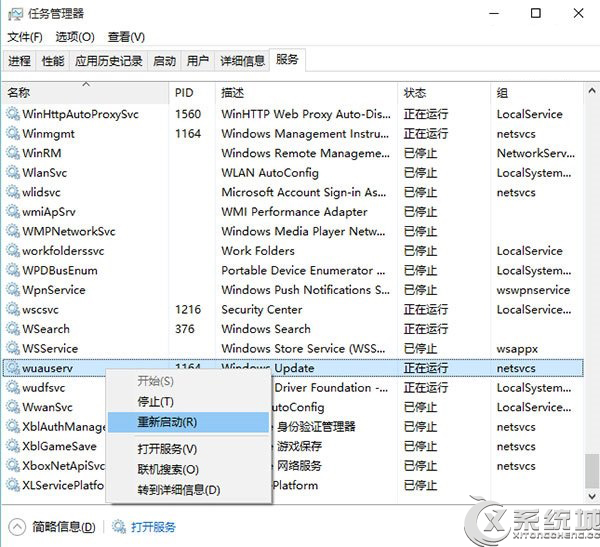Click the Work Folders description
600x547 pixels.
(258, 251)
